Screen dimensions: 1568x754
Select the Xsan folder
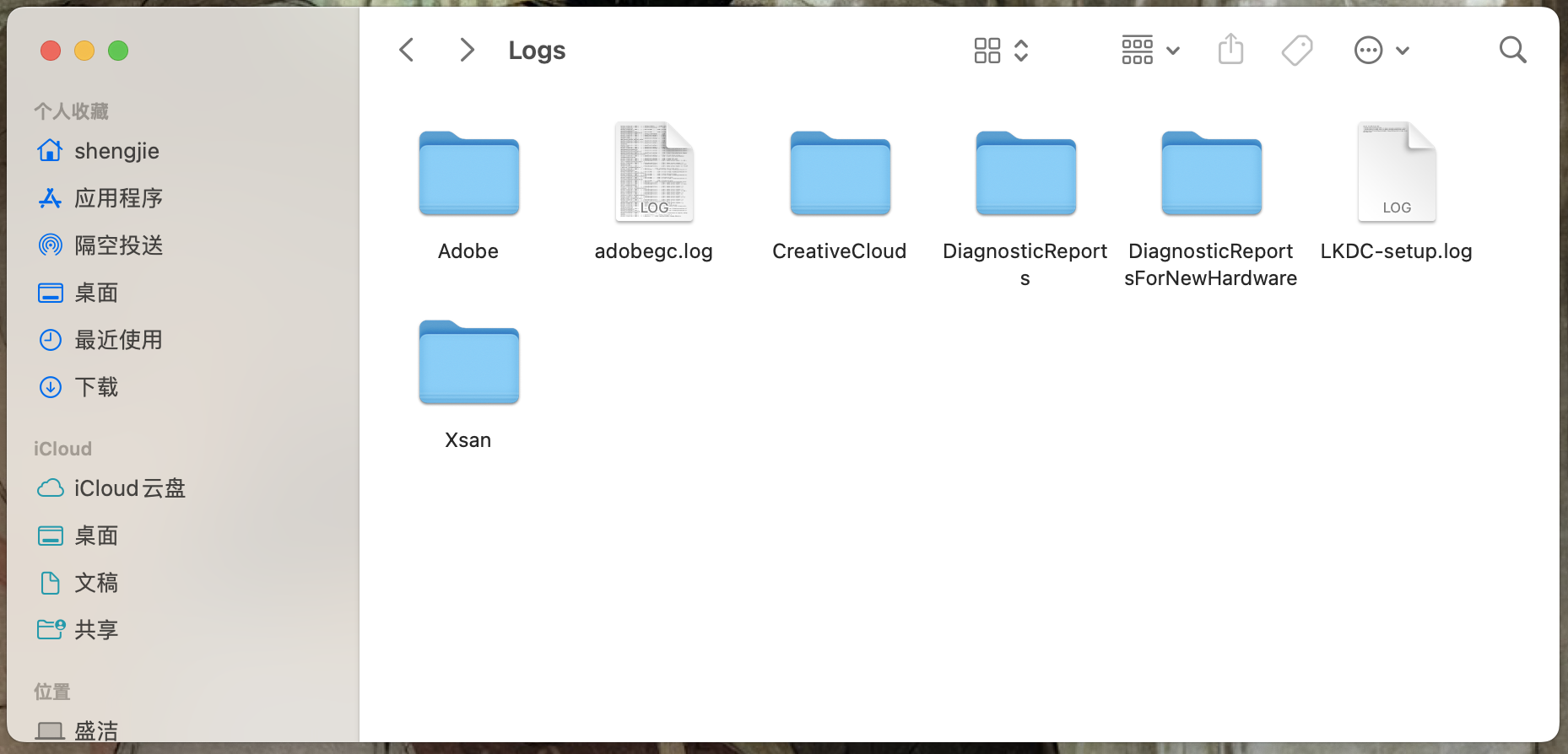[x=468, y=363]
